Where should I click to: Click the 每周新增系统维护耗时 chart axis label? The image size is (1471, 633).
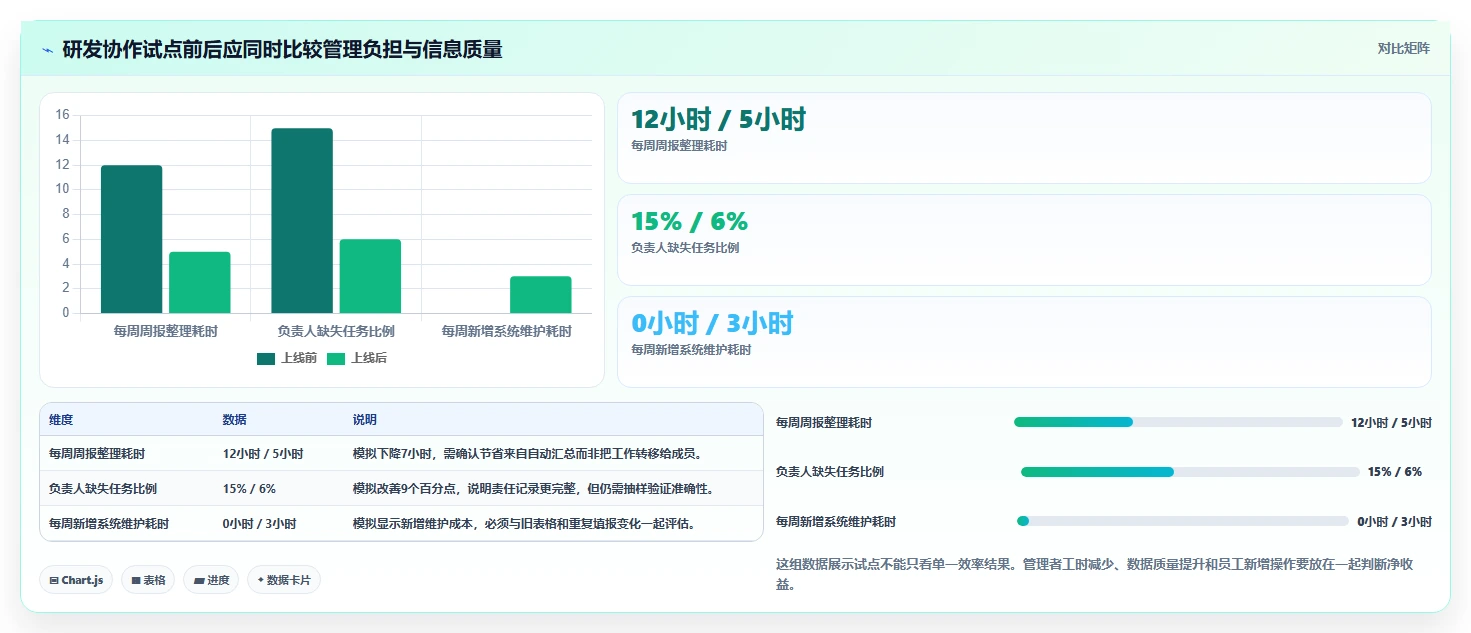507,331
